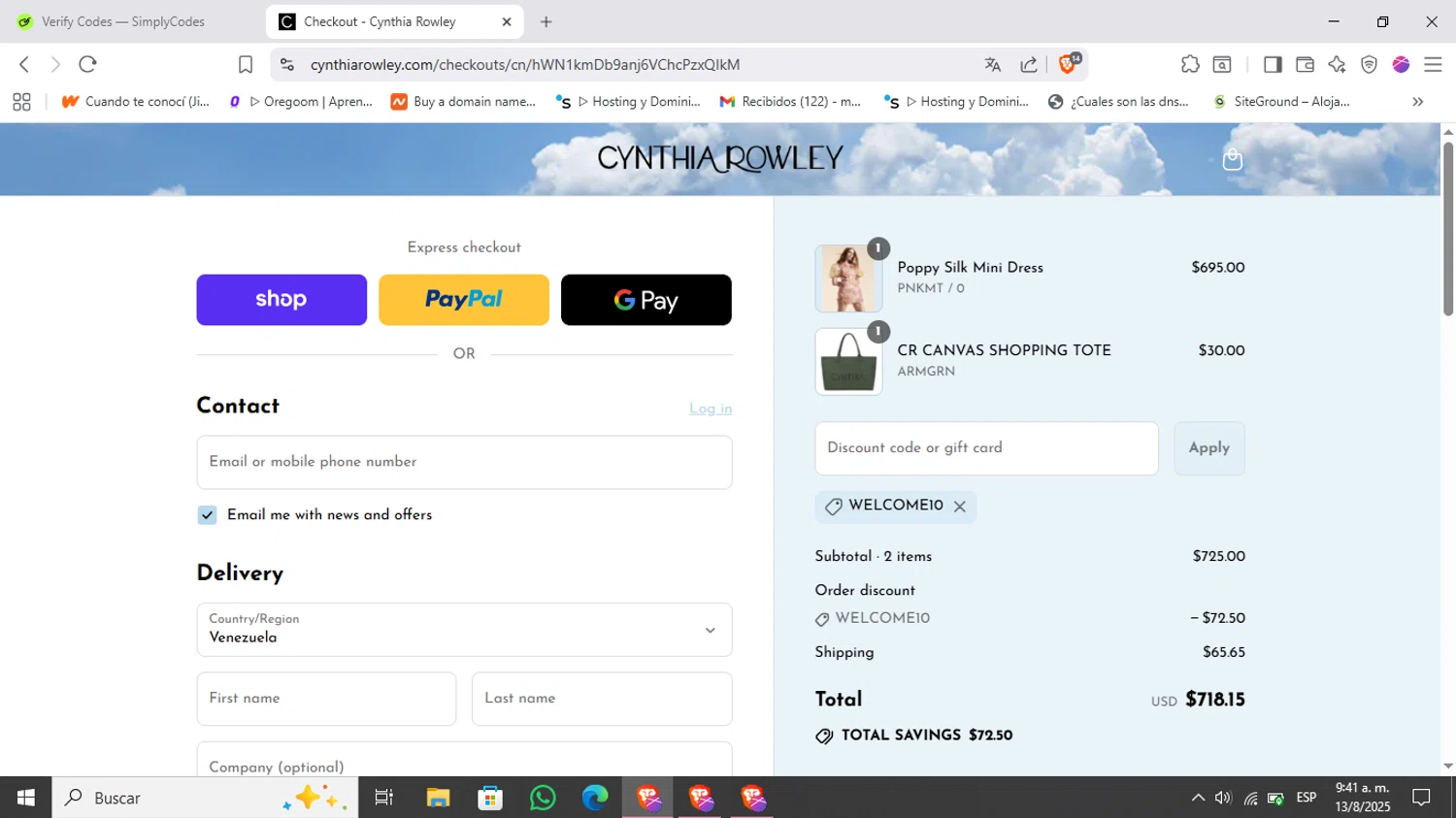This screenshot has height=818, width=1456.
Task: Click the page vertical scrollbar thumb
Action: 1447,229
